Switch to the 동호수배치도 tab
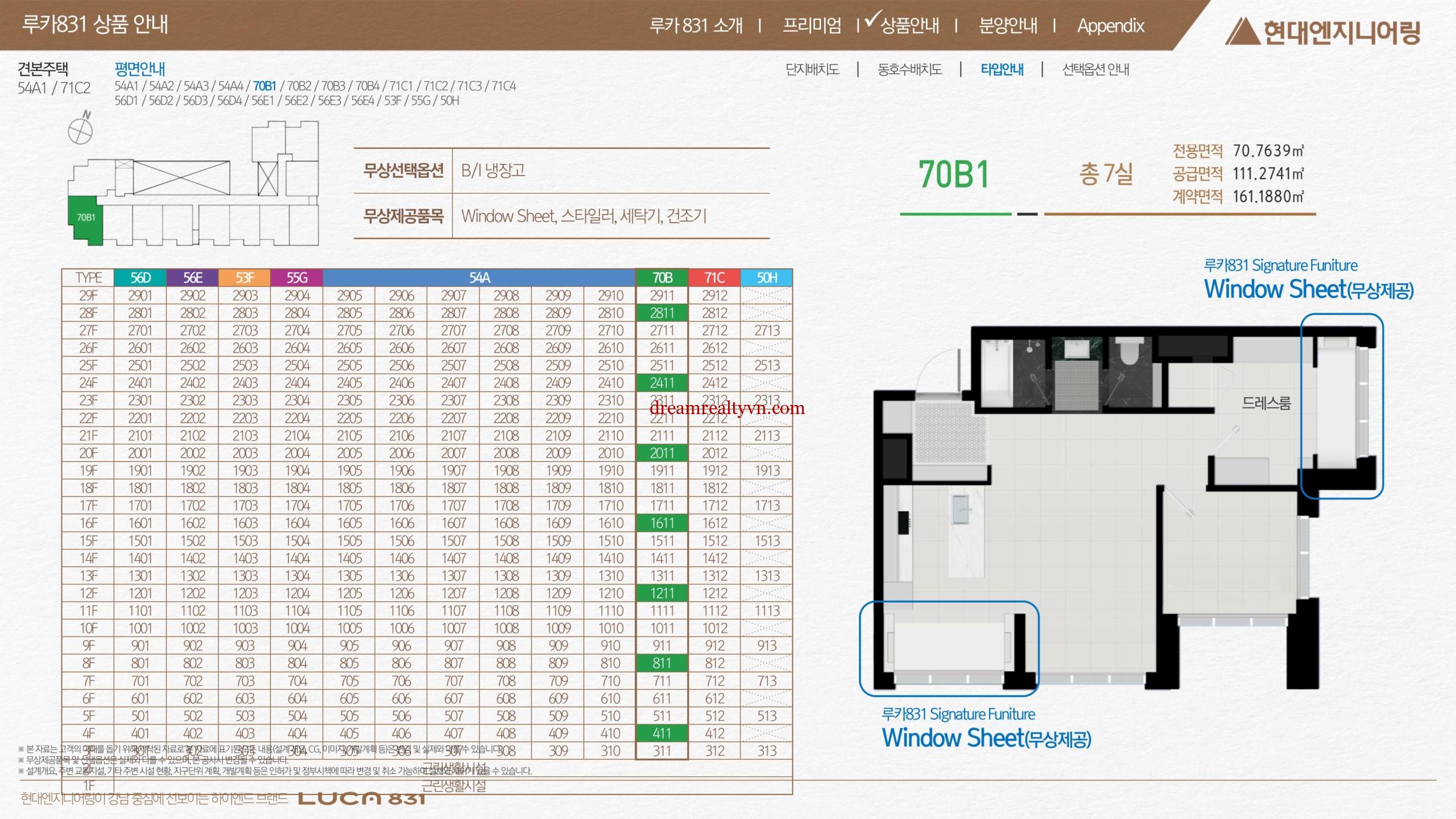Screen dimensions: 1456x819 point(909,70)
